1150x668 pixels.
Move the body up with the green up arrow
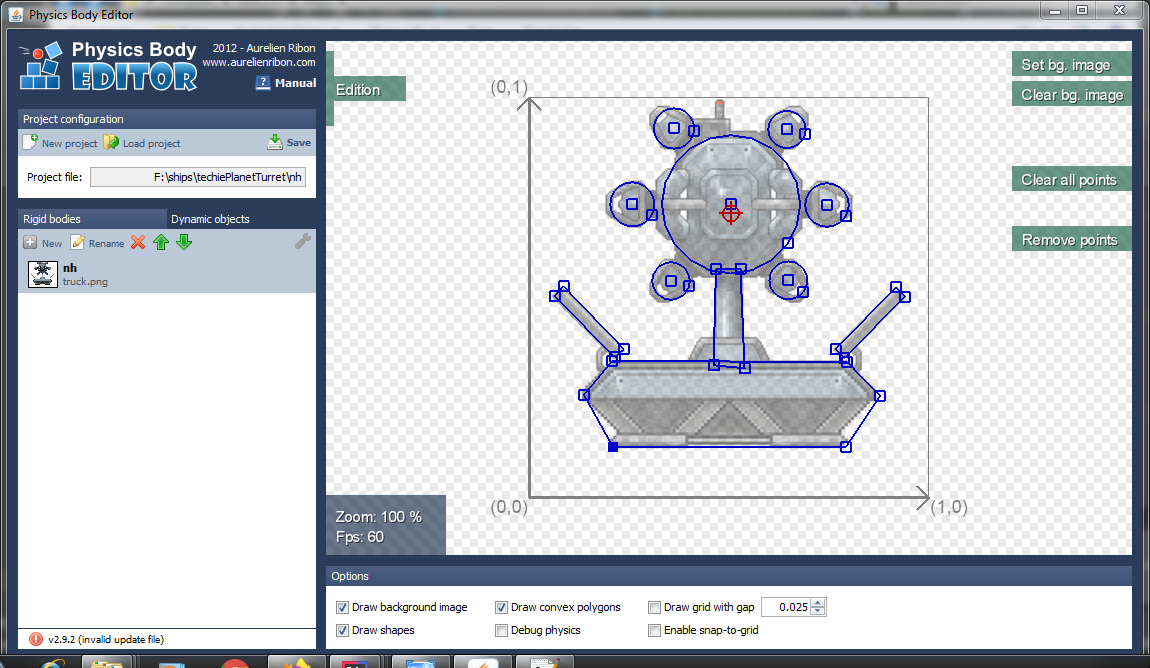(x=161, y=243)
